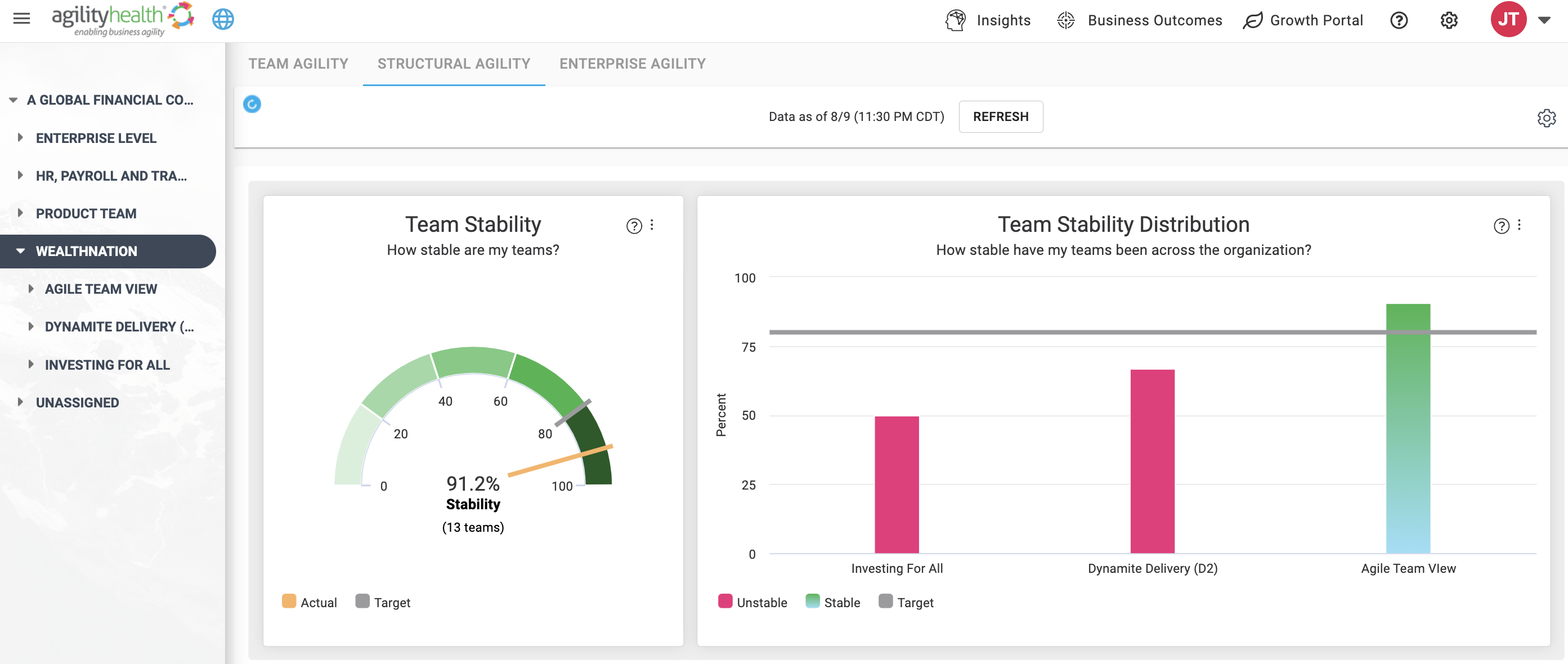Screen dimensions: 1568x664
Task: Collapse the Wealthnation tree node
Action: pos(20,251)
